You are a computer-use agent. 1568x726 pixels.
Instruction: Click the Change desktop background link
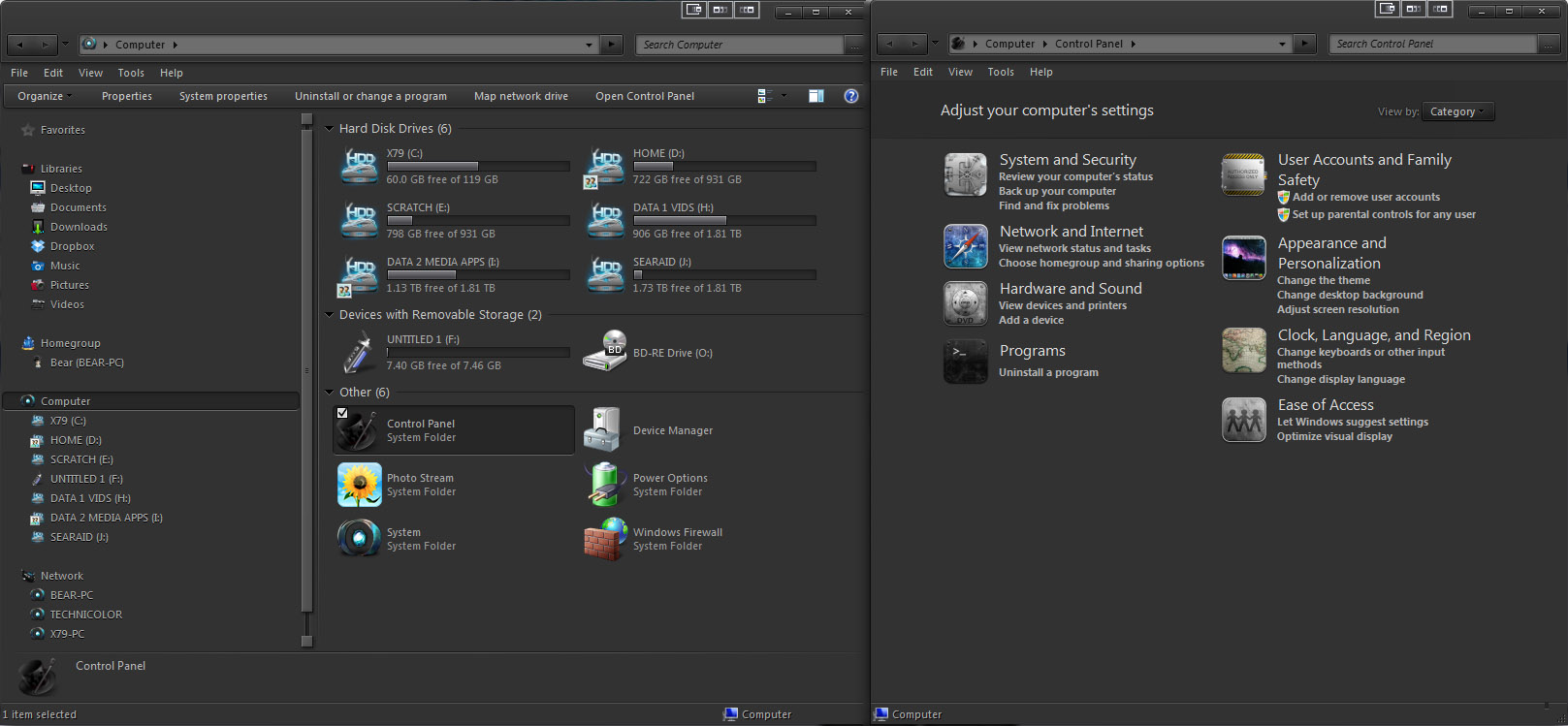click(x=1350, y=295)
